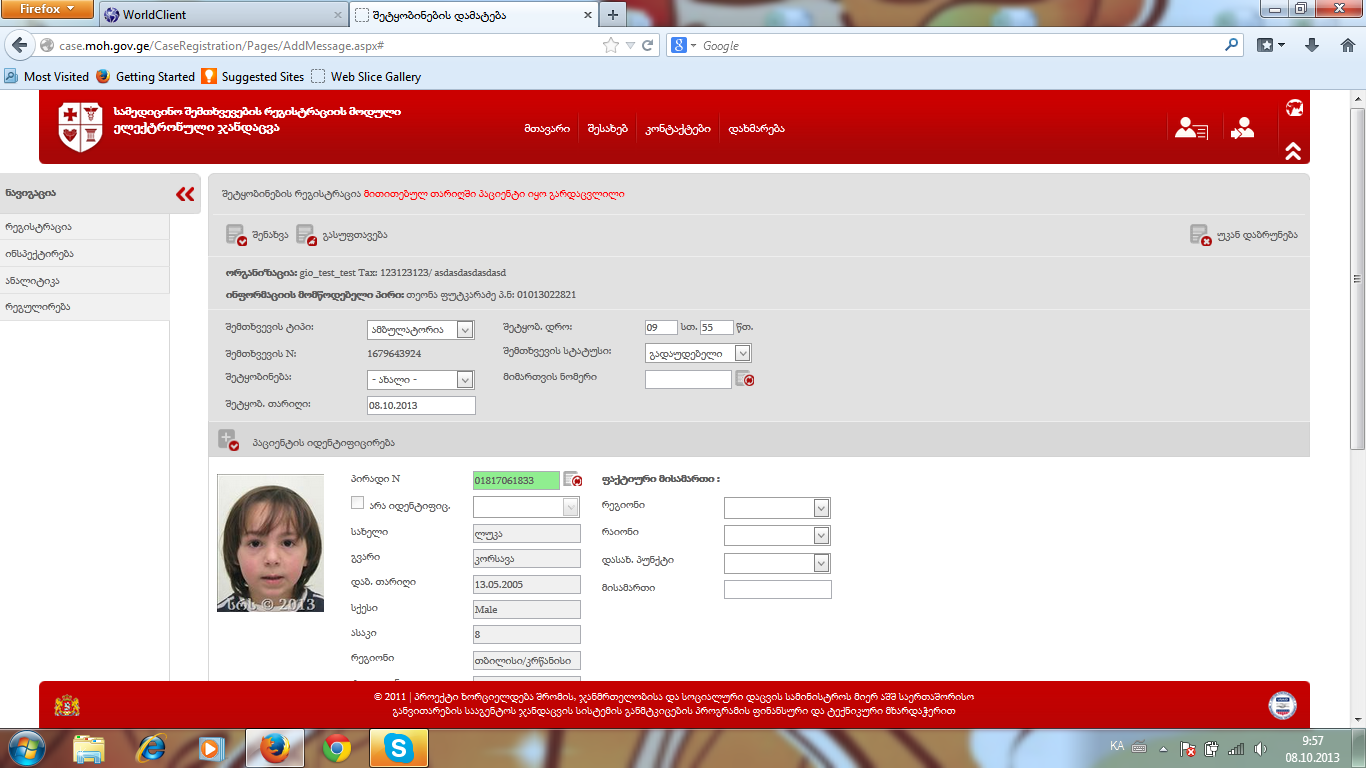Expand the პაციენტის იდენტიფიცირება section
The height and width of the screenshot is (768, 1366).
(x=228, y=441)
